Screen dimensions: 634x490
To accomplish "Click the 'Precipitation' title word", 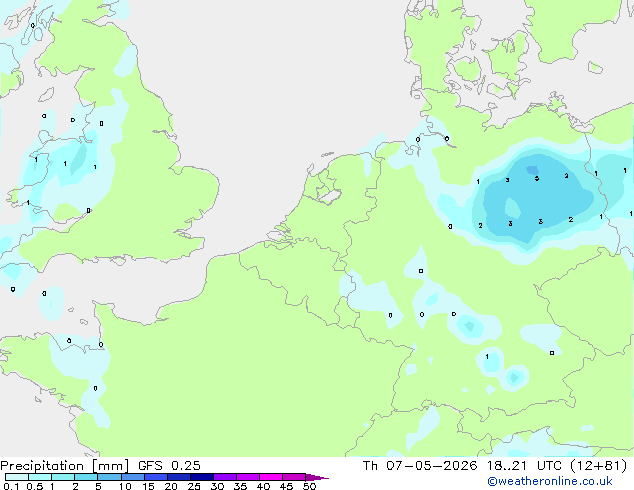I will tap(42, 466).
